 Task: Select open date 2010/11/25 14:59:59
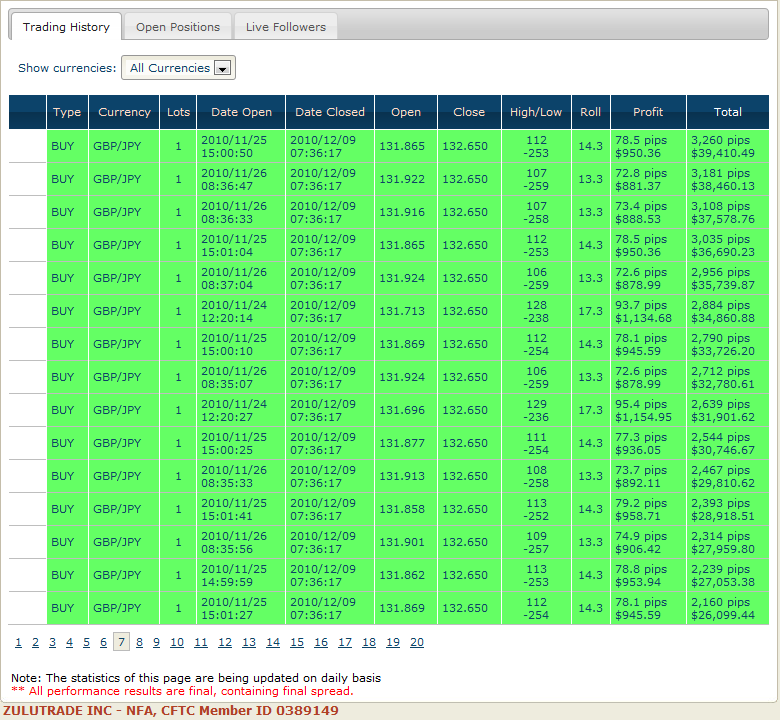click(241, 575)
